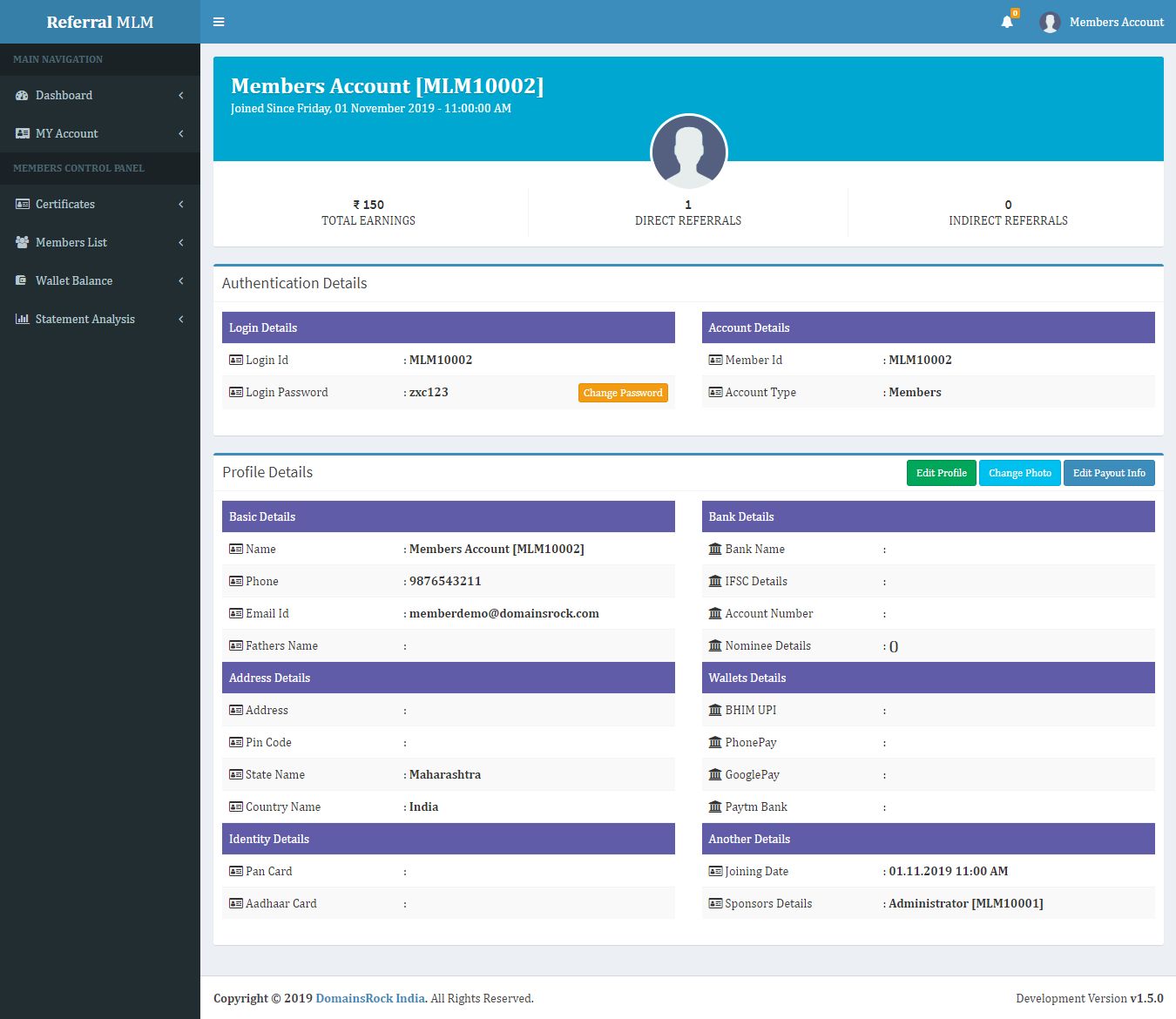Image resolution: width=1176 pixels, height=1019 pixels.
Task: Click the Referral MLM logo link
Action: coord(100,22)
